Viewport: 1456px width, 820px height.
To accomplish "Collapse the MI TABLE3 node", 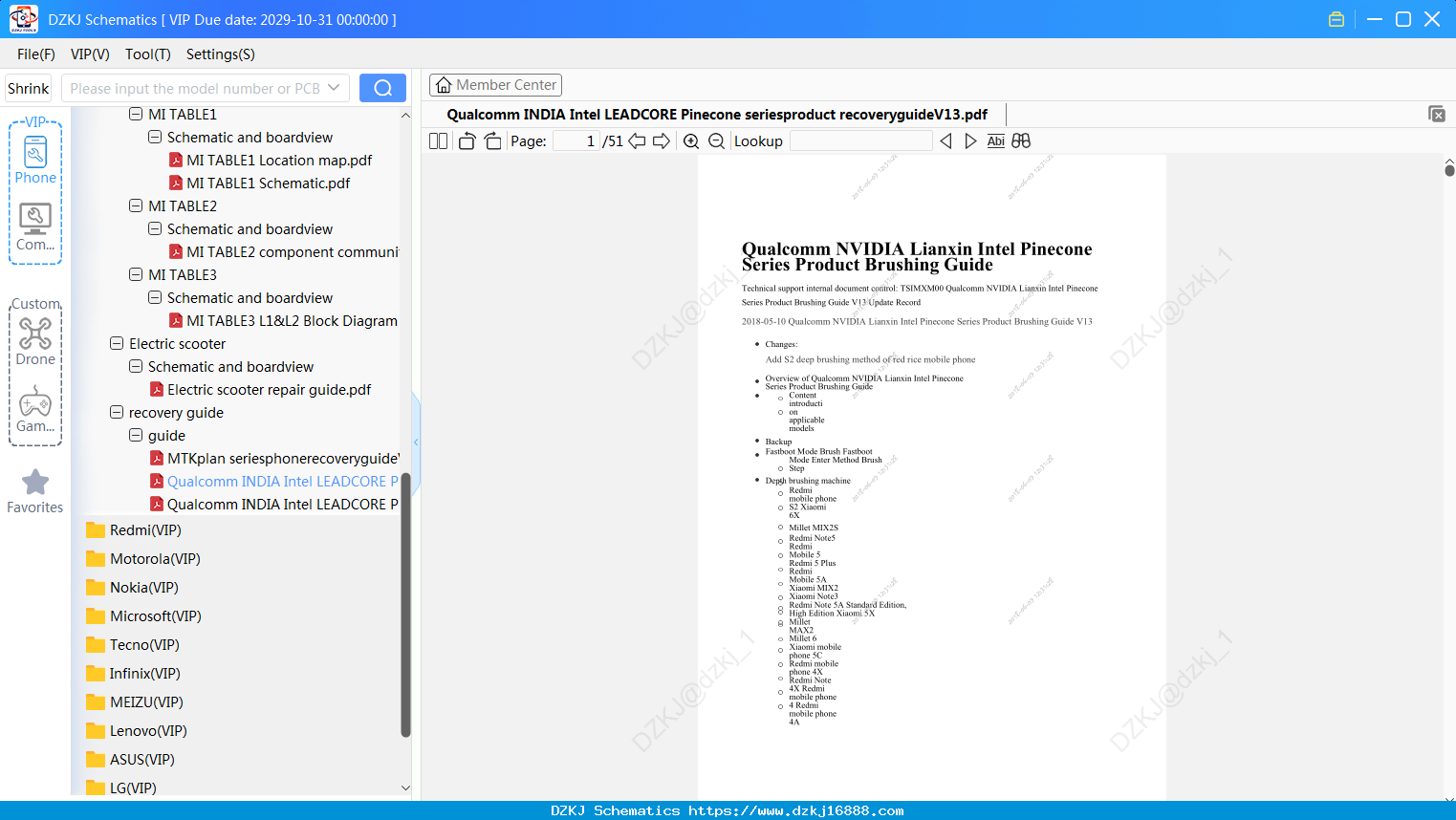I will tap(136, 275).
